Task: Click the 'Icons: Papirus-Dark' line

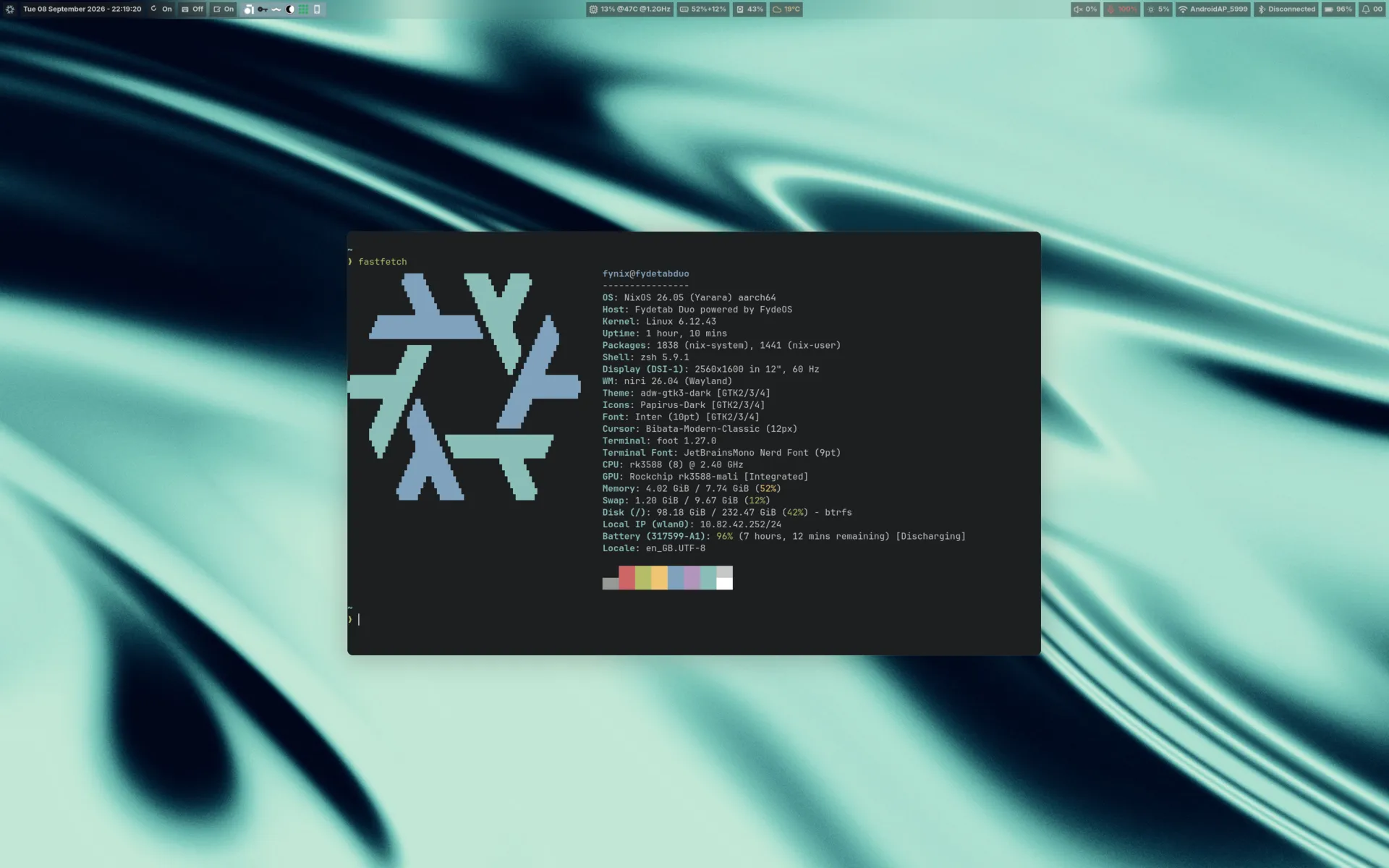Action: tap(684, 405)
